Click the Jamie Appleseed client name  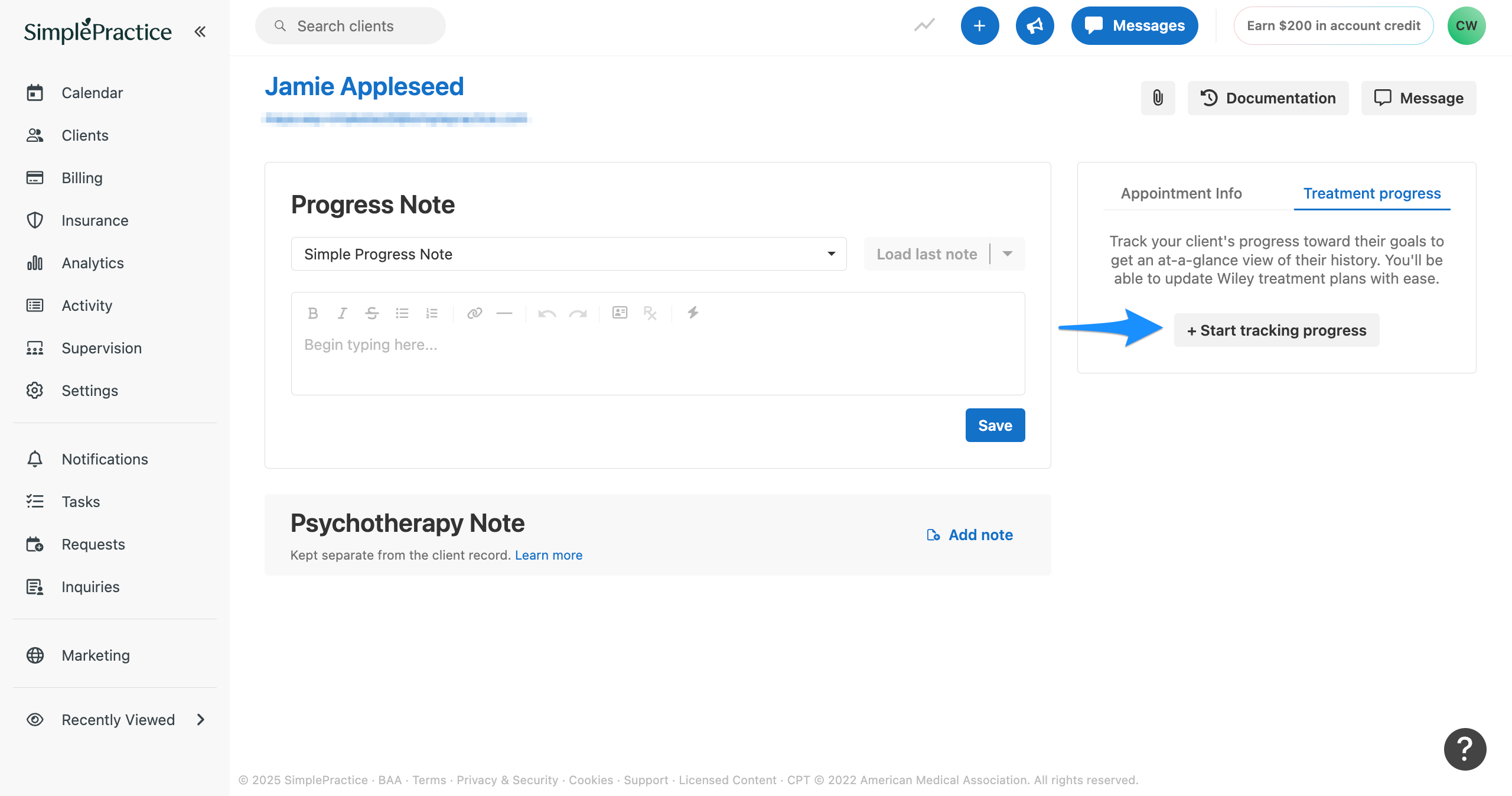tap(364, 86)
